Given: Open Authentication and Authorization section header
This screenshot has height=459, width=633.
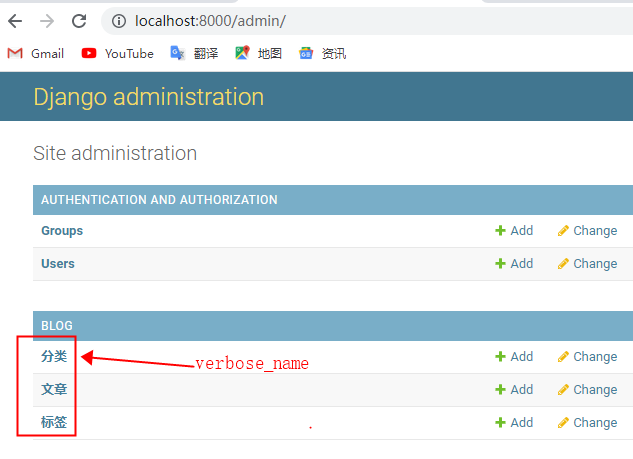Looking at the screenshot, I should point(159,199).
